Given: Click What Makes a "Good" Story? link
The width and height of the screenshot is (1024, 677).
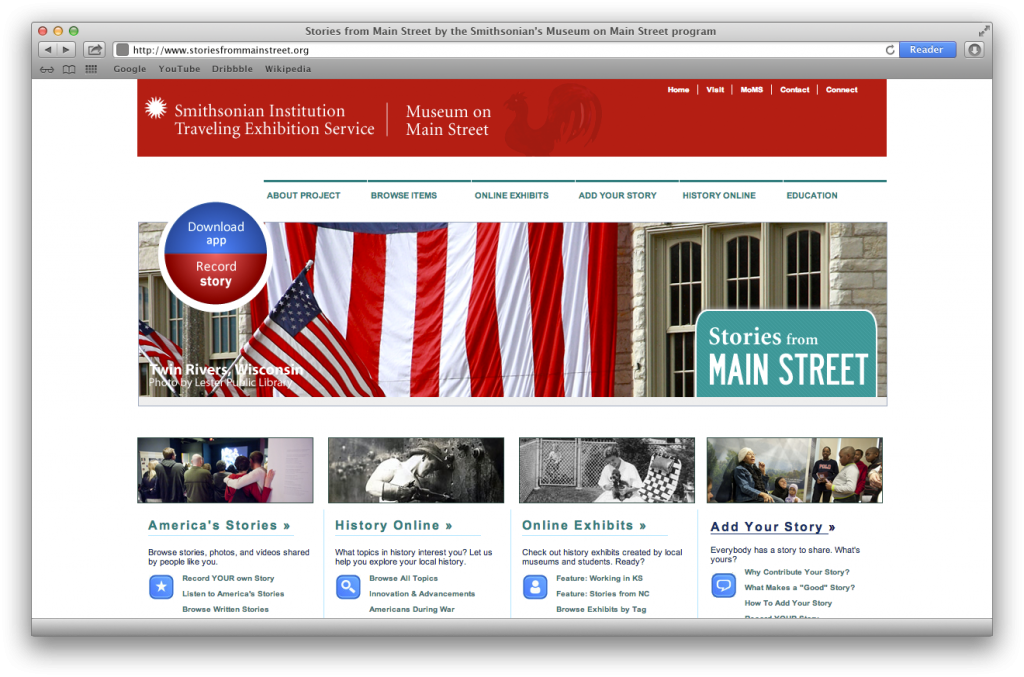Looking at the screenshot, I should (x=799, y=588).
